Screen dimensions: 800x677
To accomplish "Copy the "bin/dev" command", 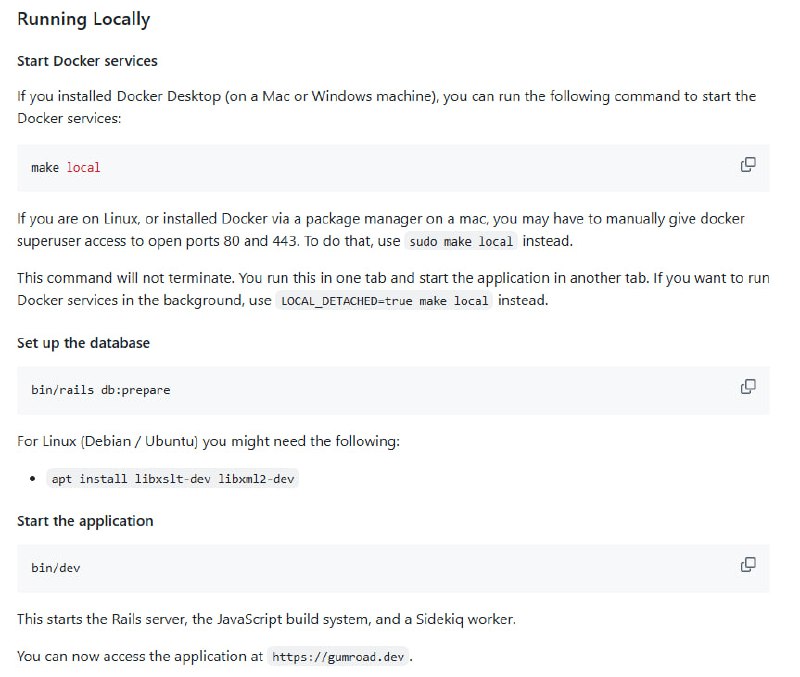I will pyautogui.click(x=747, y=565).
